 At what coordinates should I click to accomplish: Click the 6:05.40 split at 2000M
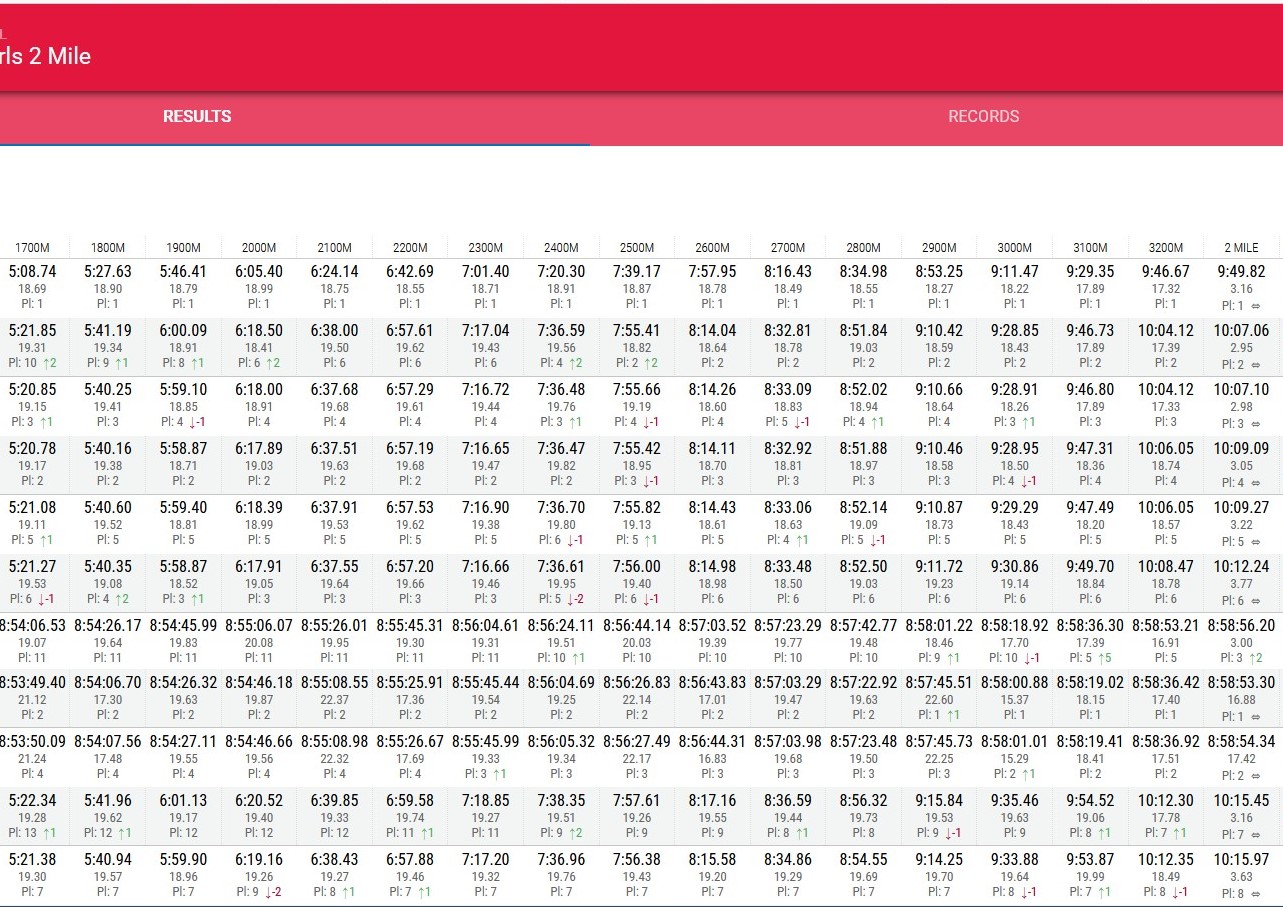pyautogui.click(x=259, y=271)
